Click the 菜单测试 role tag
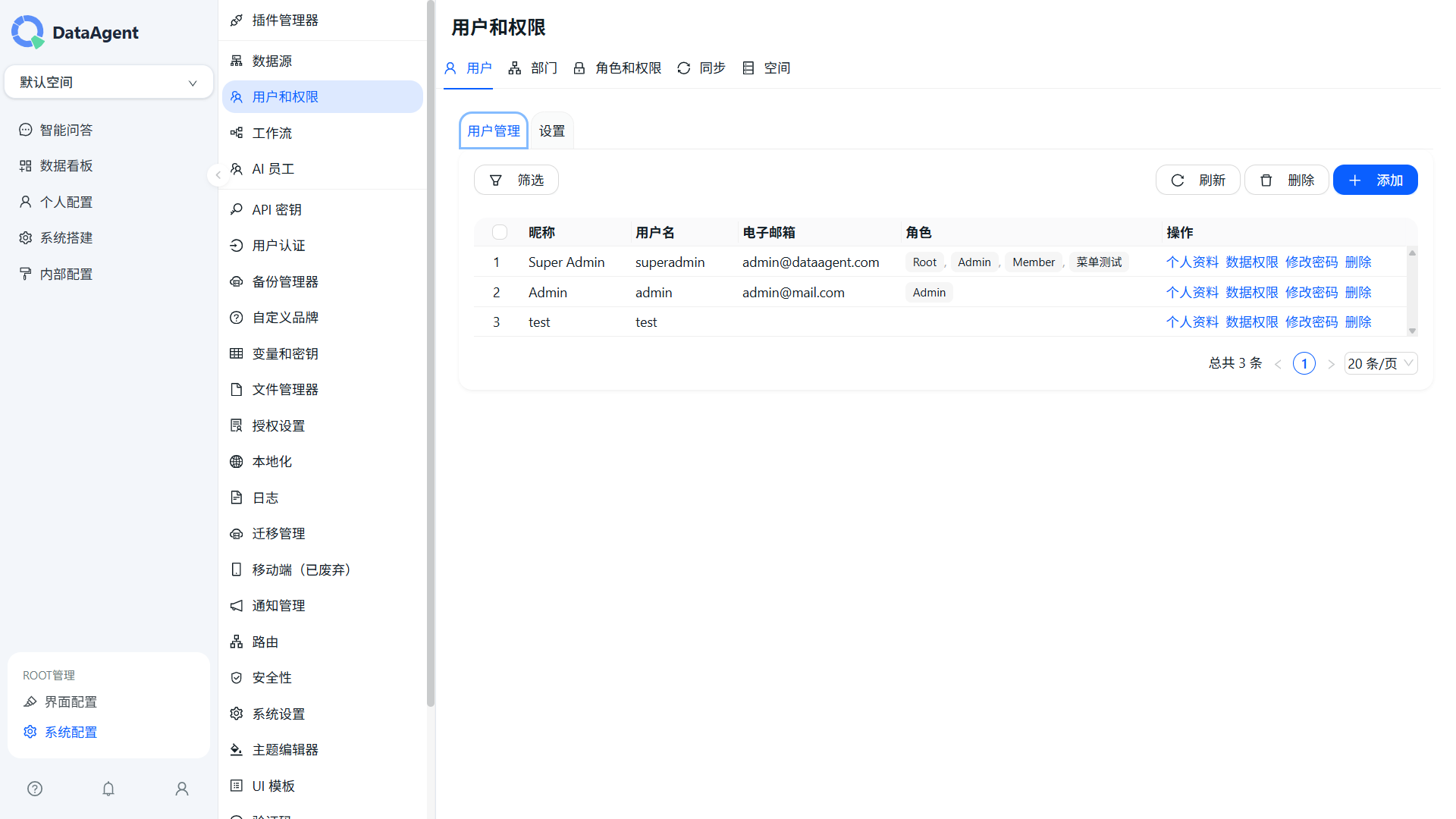The image size is (1456, 819). click(1099, 262)
